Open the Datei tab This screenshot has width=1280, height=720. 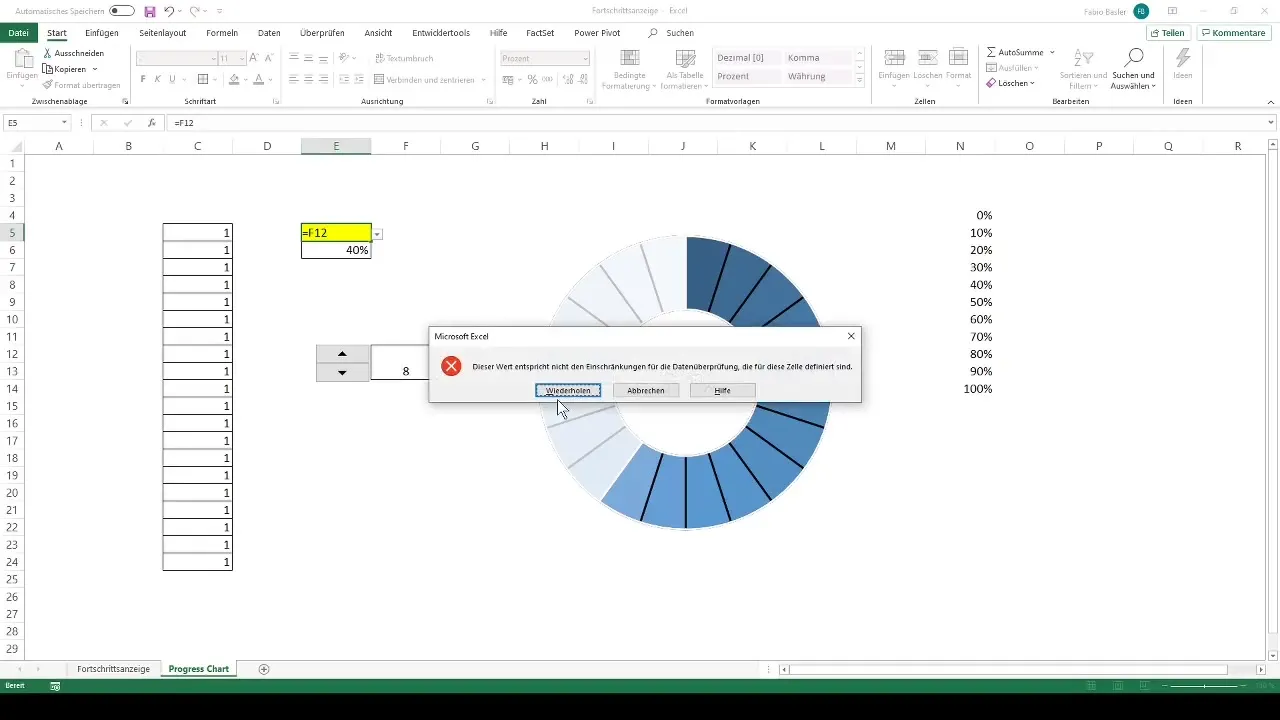click(x=18, y=33)
